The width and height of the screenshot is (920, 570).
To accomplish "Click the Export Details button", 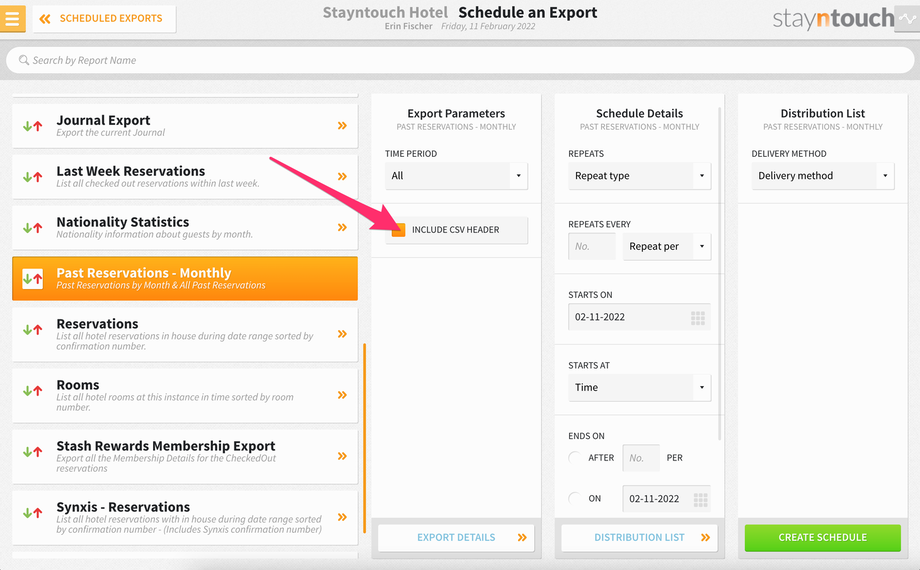I will [456, 538].
